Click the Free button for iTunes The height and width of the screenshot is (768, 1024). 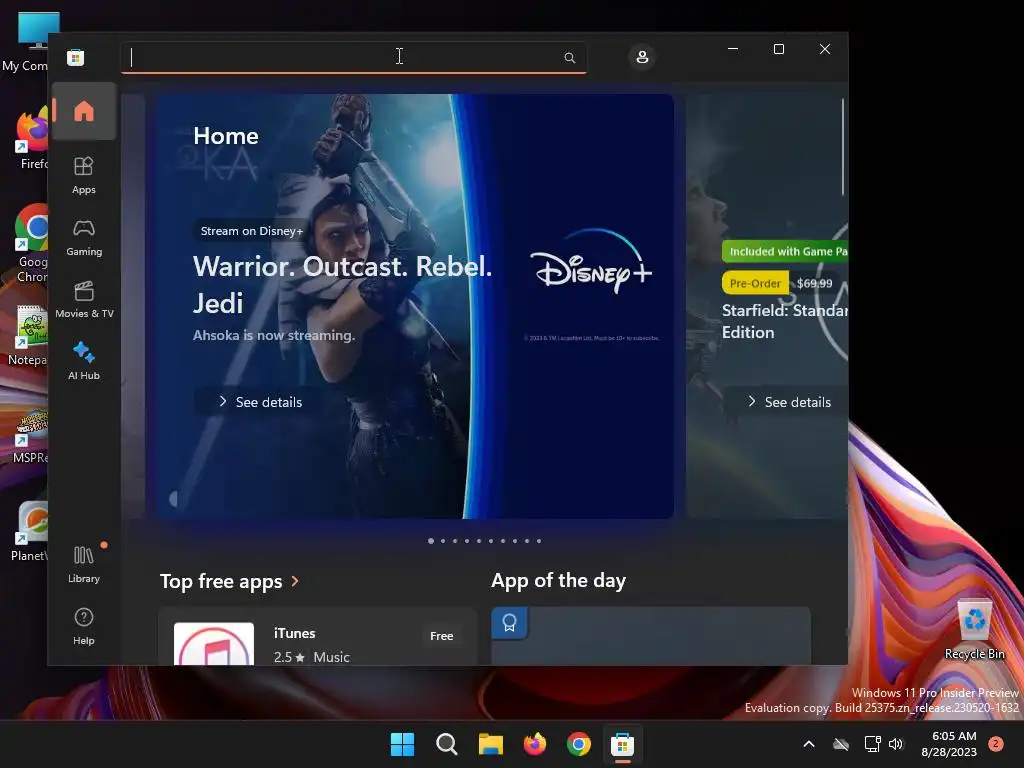tap(441, 635)
